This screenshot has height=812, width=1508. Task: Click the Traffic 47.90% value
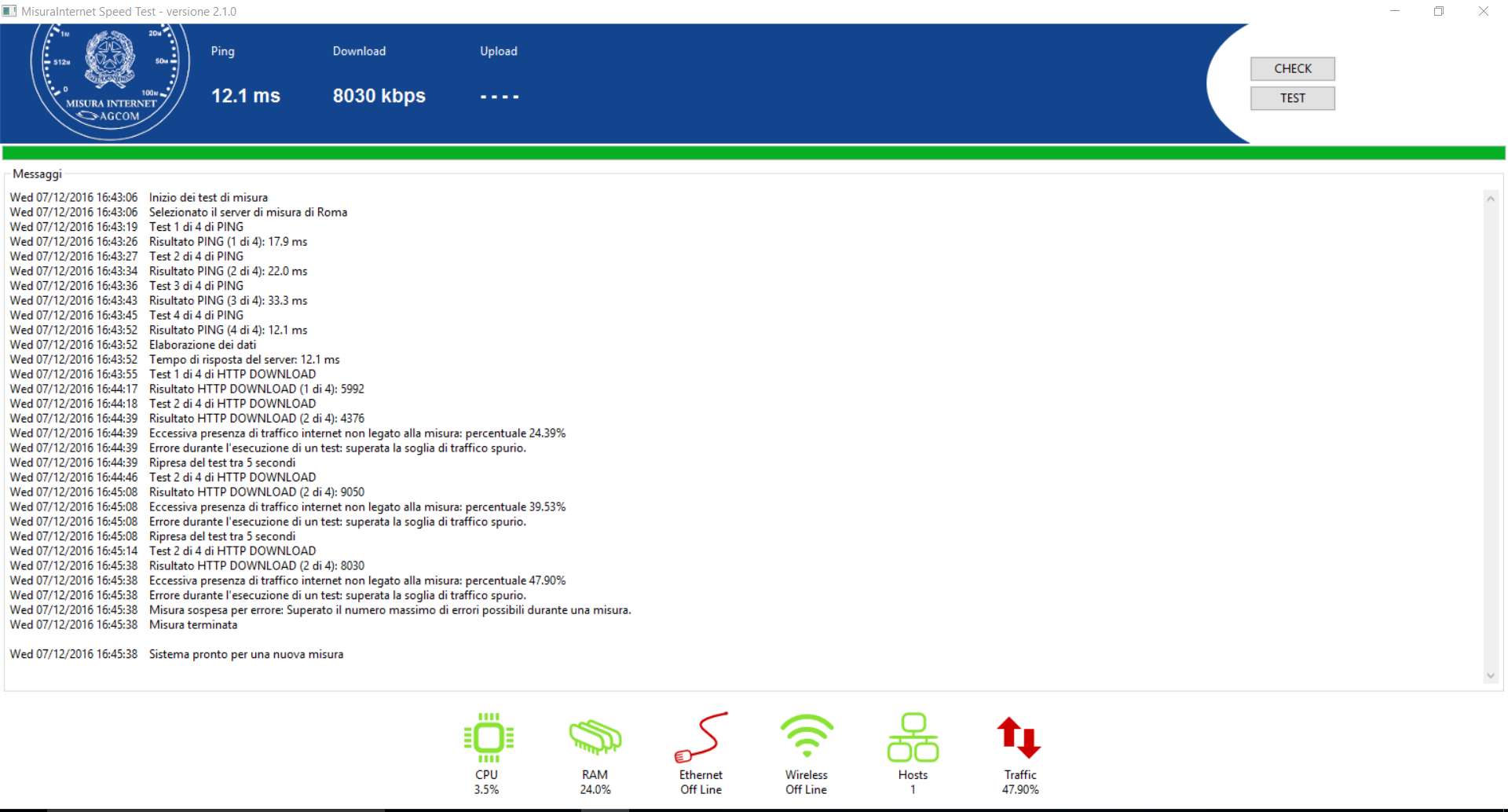click(1020, 789)
